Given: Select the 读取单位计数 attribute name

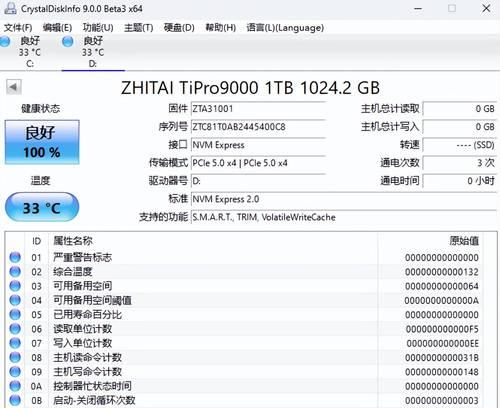Looking at the screenshot, I should pos(83,329).
